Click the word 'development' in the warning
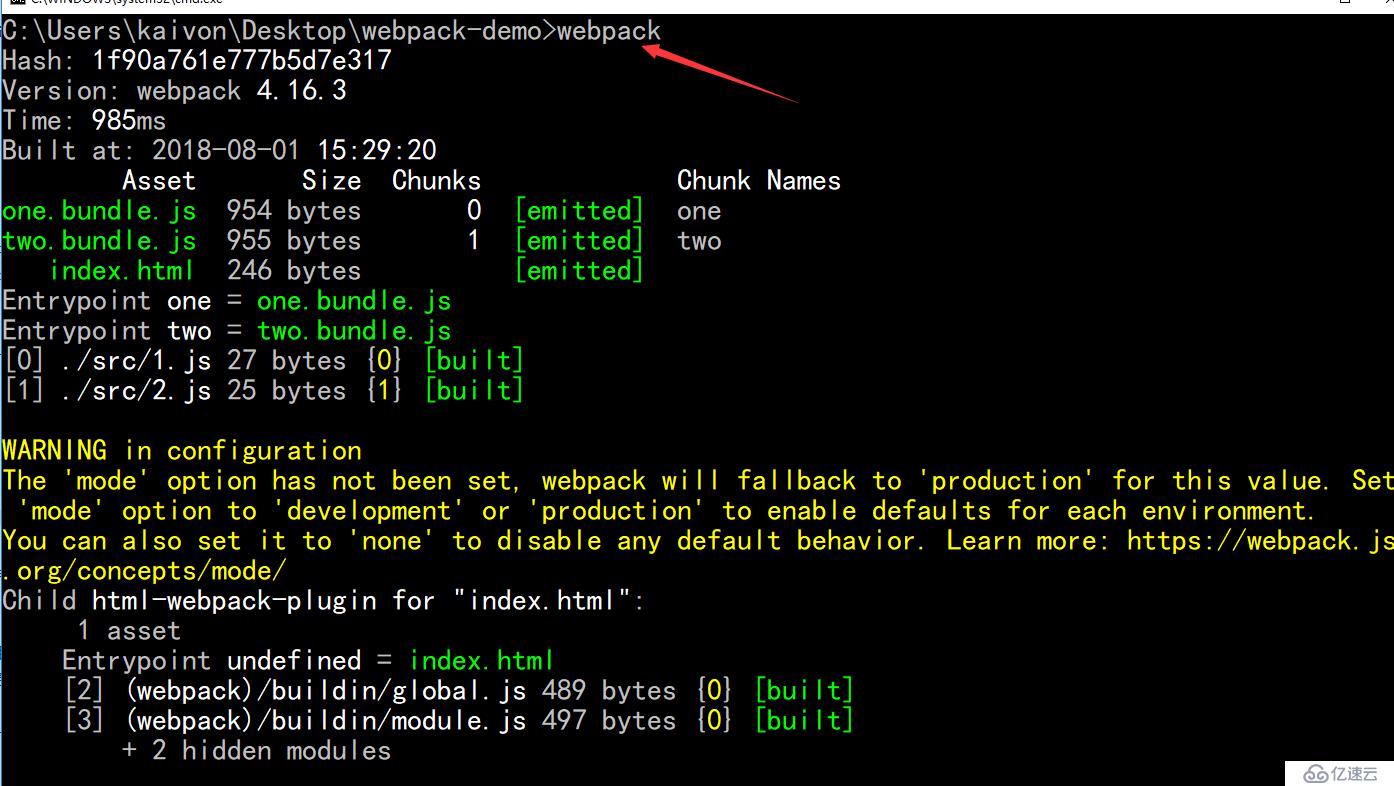Screen dimensions: 1394x786 point(369,511)
